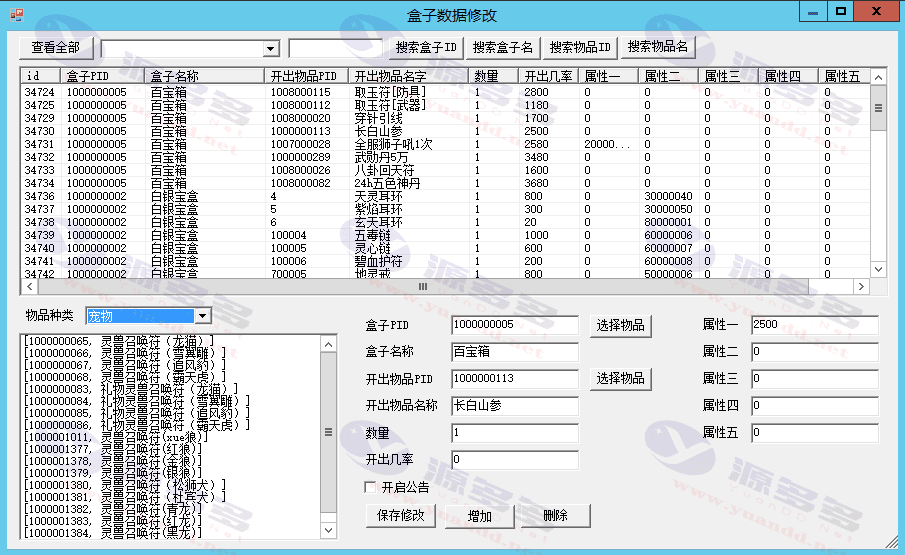Sort by the 开出几率 column header
The image size is (905, 555).
pos(546,76)
